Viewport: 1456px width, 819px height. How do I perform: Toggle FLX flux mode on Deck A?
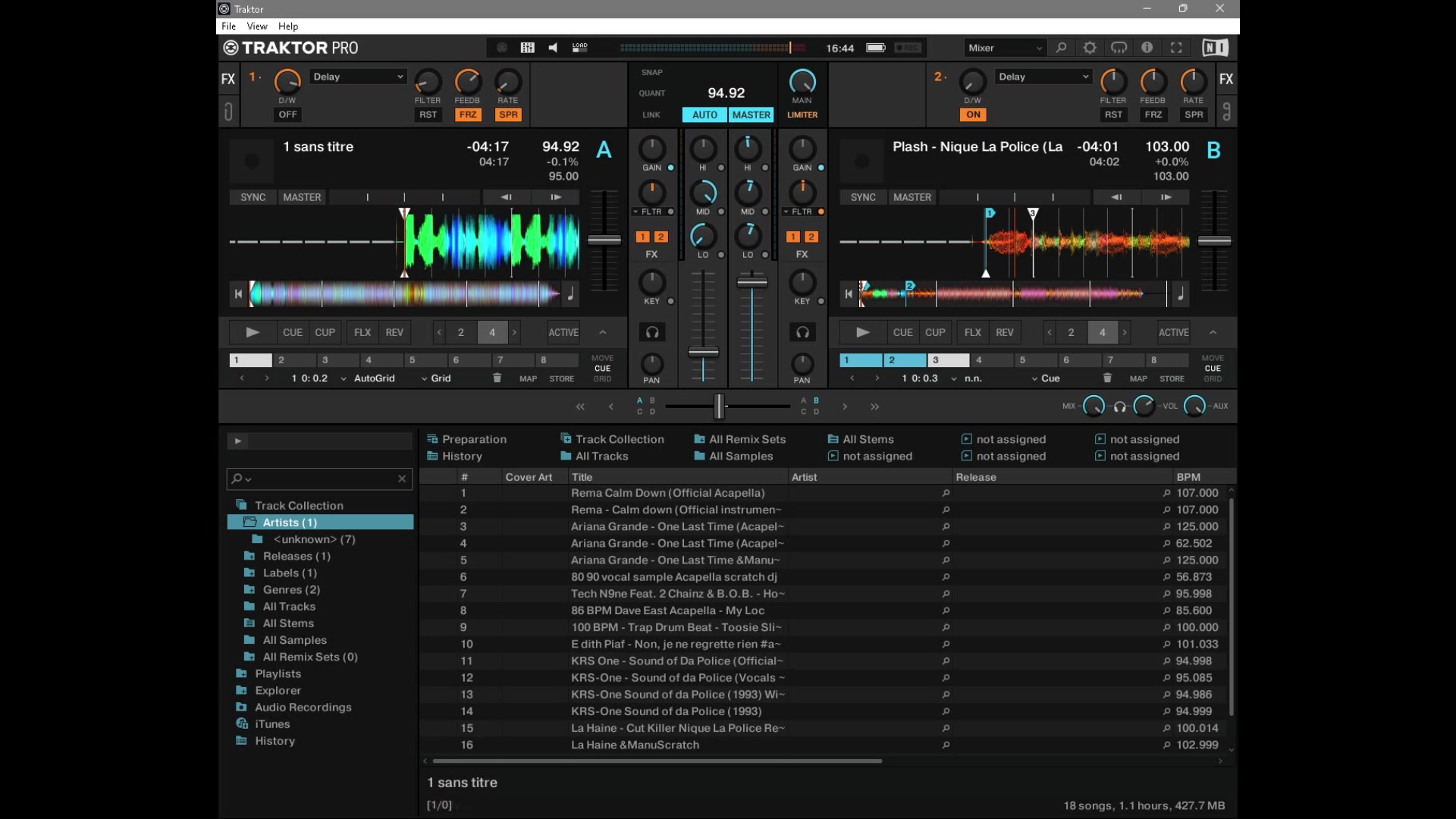(362, 332)
